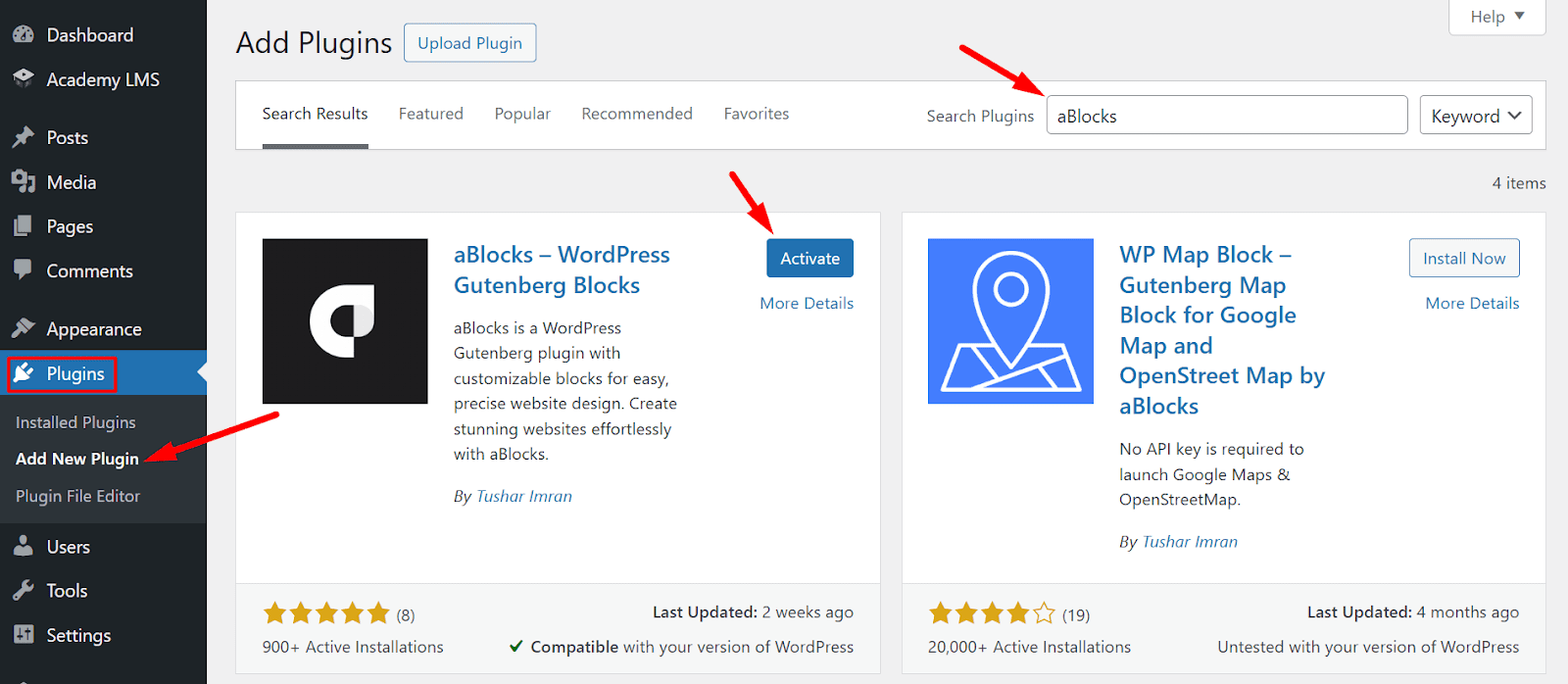This screenshot has width=1568, height=684.
Task: Open More Details for WP Map Block
Action: tap(1472, 303)
